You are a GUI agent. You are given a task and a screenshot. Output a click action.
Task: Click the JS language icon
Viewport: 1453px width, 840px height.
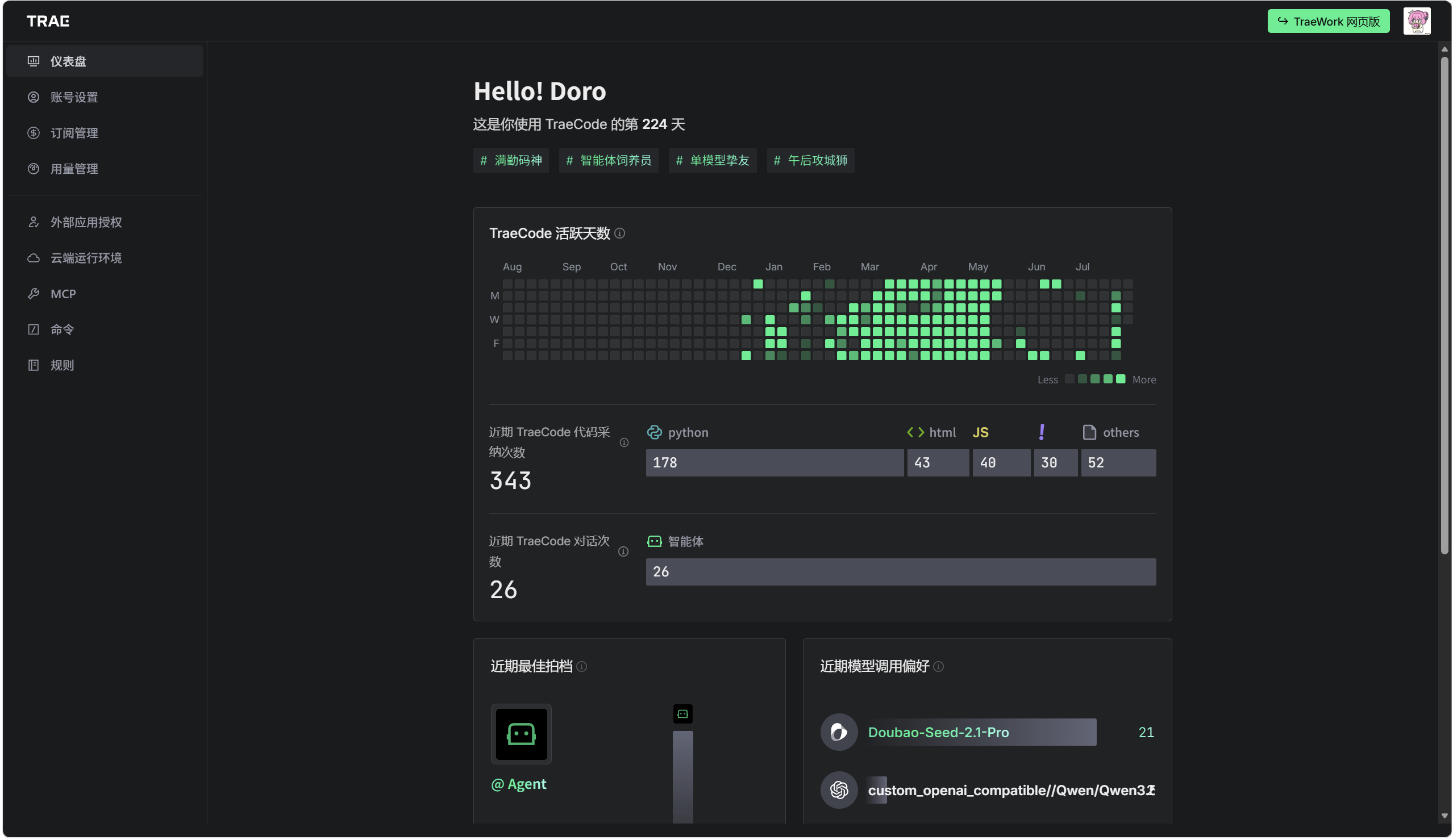click(x=980, y=432)
